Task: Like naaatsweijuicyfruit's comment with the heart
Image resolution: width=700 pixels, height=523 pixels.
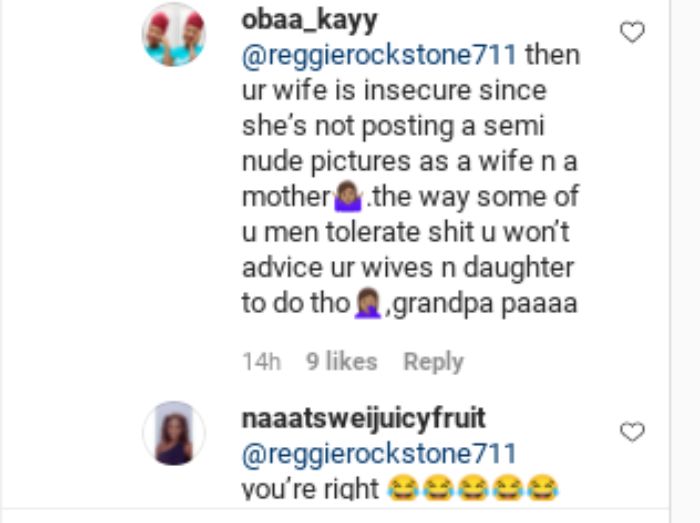Action: coord(633,432)
